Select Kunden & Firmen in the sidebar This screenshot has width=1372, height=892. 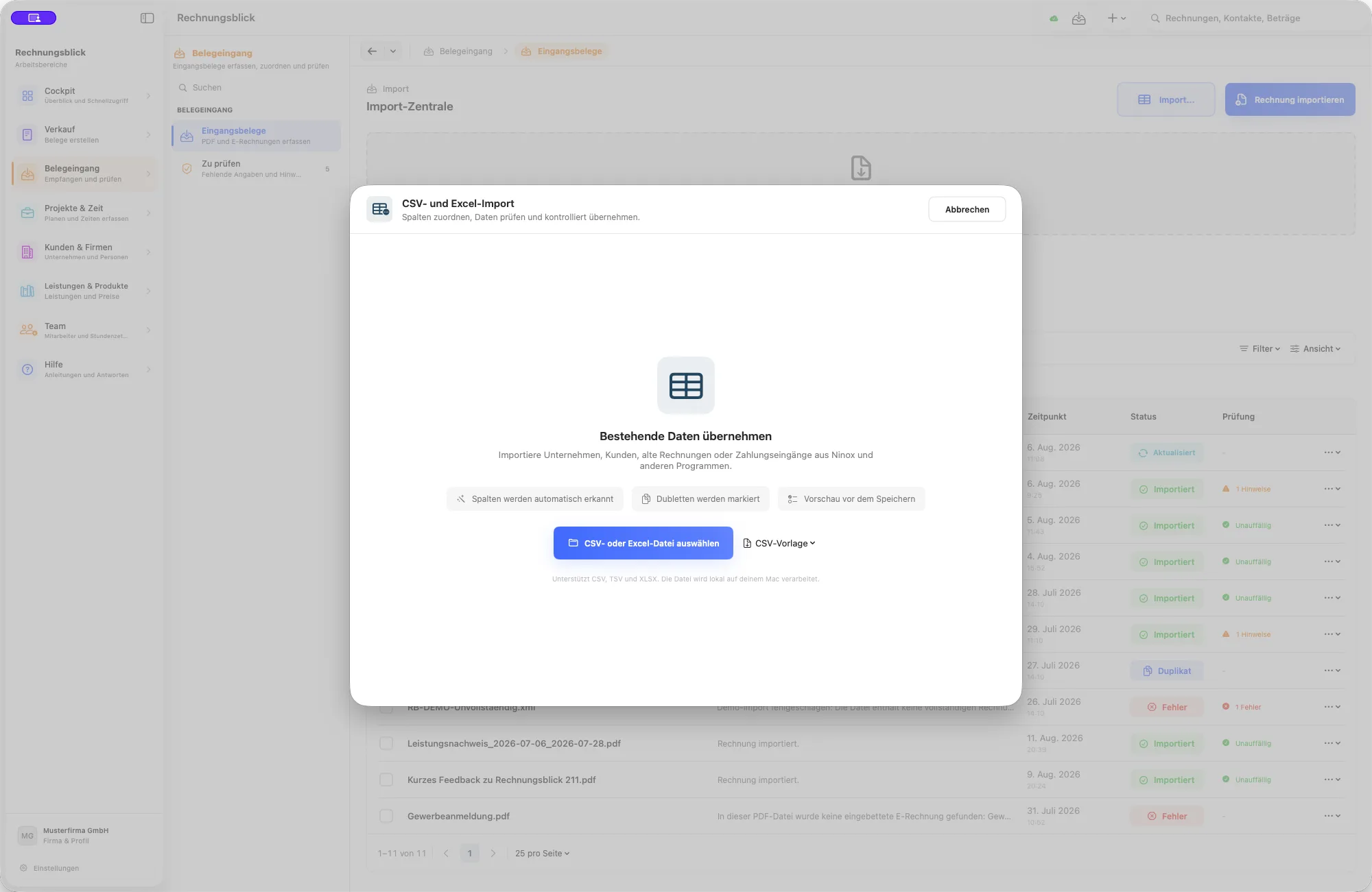[x=84, y=252]
